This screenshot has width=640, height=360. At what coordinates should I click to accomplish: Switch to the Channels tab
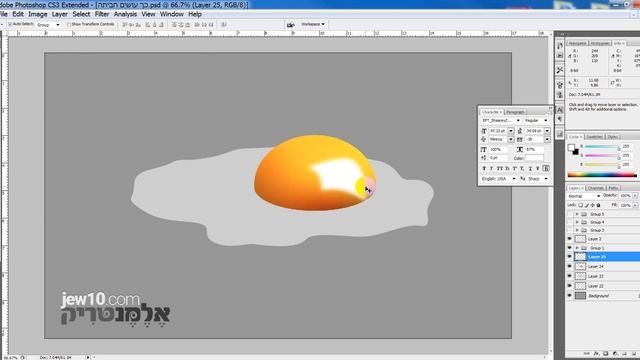point(596,188)
